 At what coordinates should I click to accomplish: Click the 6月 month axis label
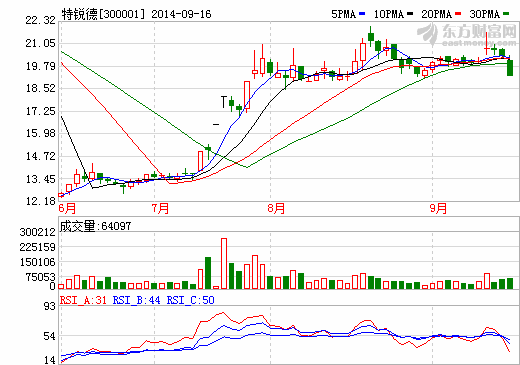click(x=67, y=209)
